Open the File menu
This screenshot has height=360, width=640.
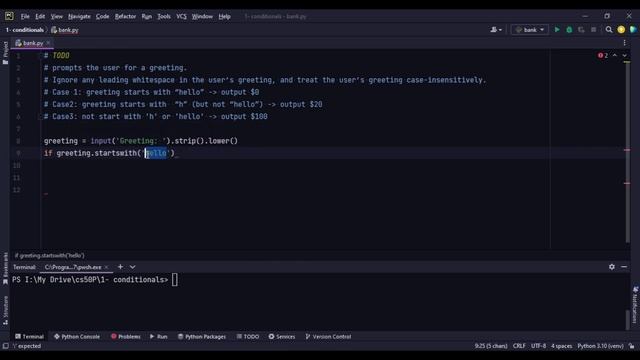click(x=25, y=16)
